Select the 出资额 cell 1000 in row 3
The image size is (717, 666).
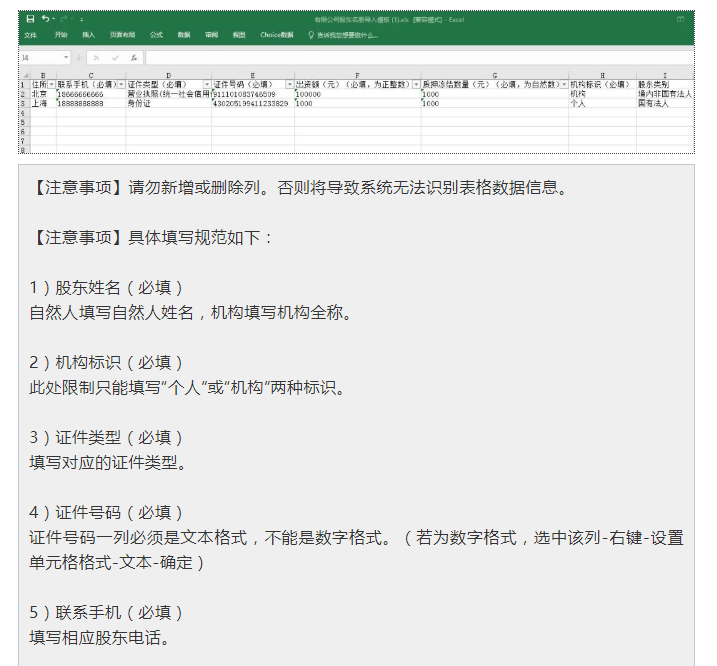coord(358,103)
